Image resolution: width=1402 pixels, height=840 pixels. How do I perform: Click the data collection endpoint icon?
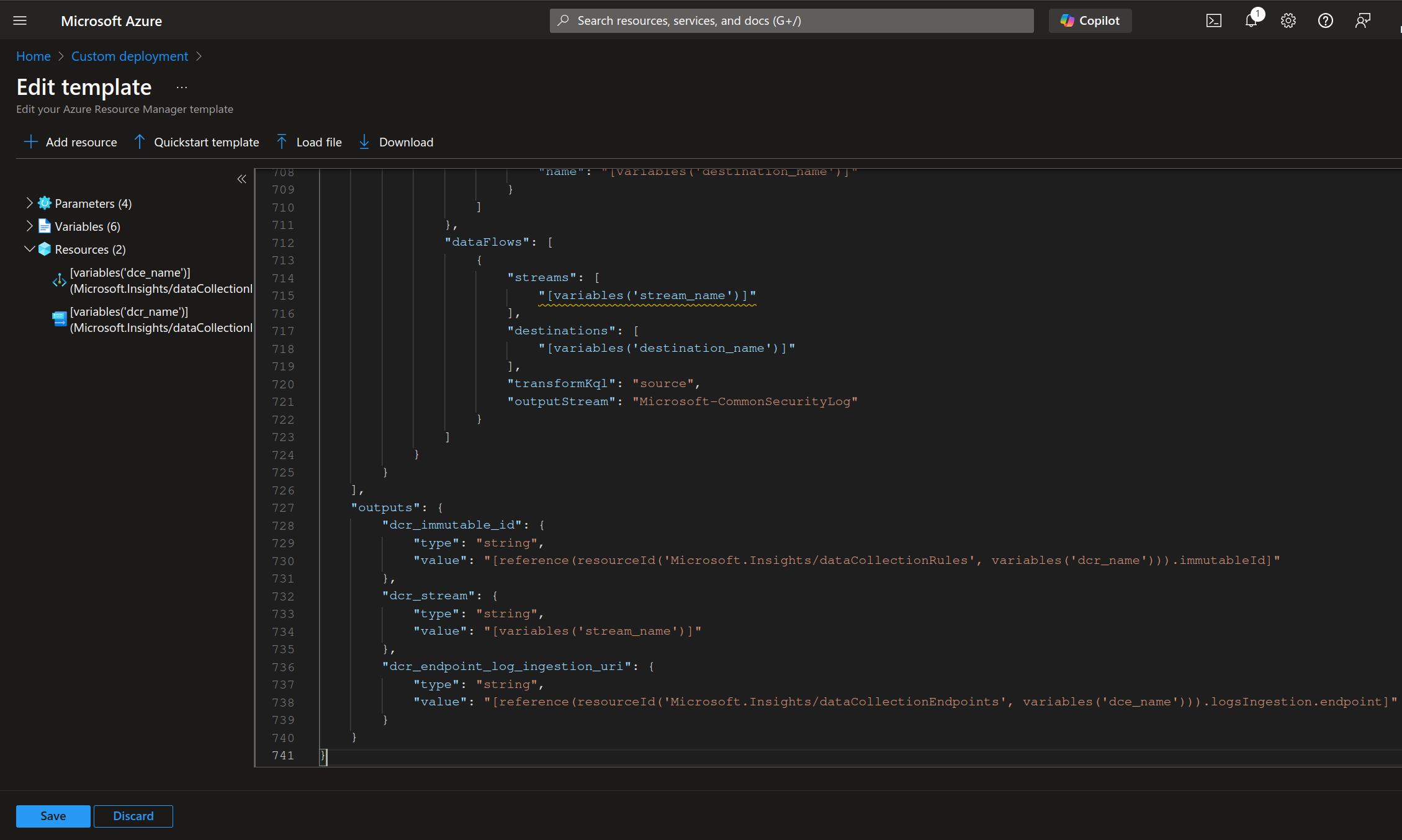point(59,280)
